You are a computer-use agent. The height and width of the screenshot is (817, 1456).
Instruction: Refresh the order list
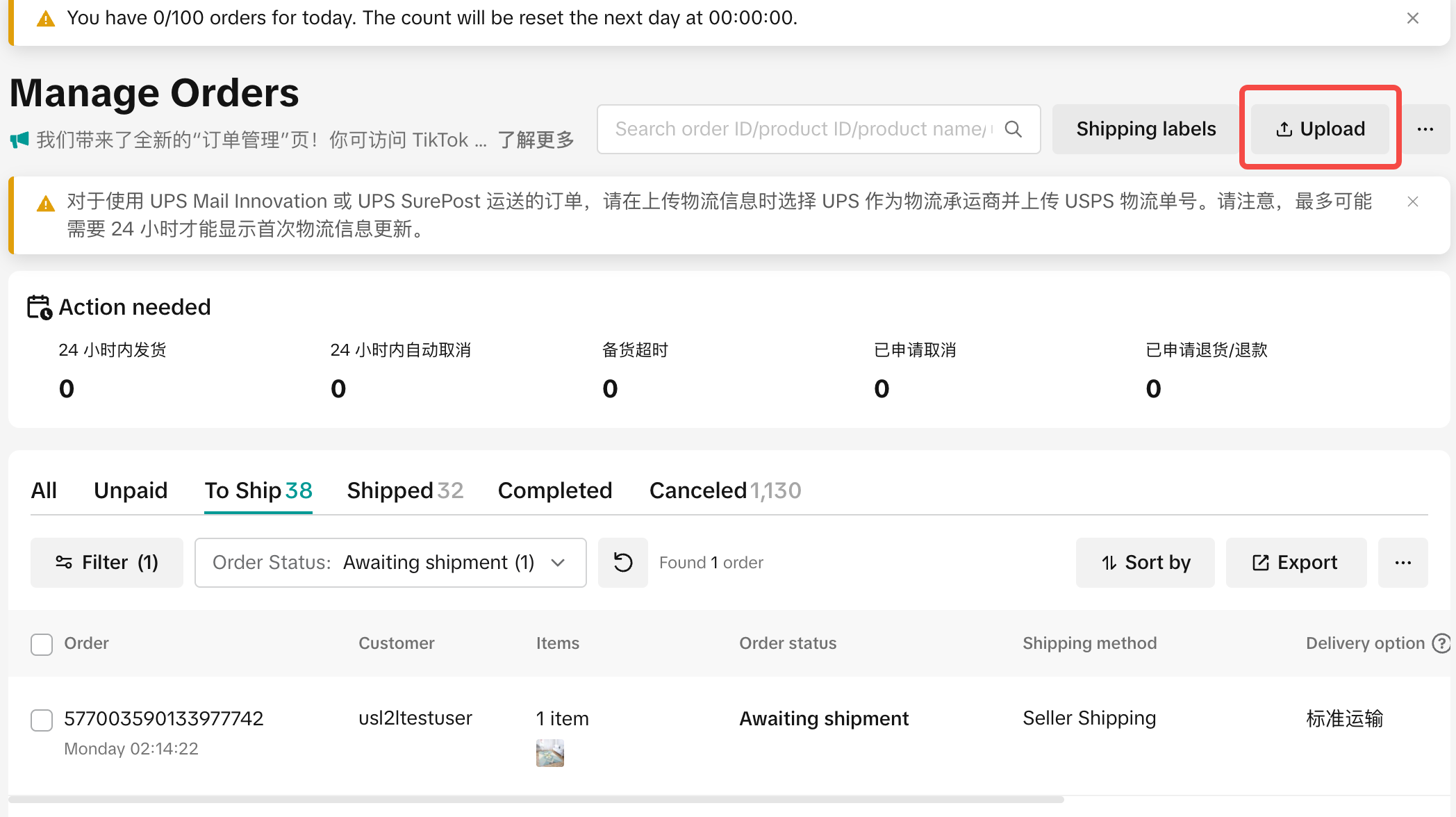click(x=623, y=562)
